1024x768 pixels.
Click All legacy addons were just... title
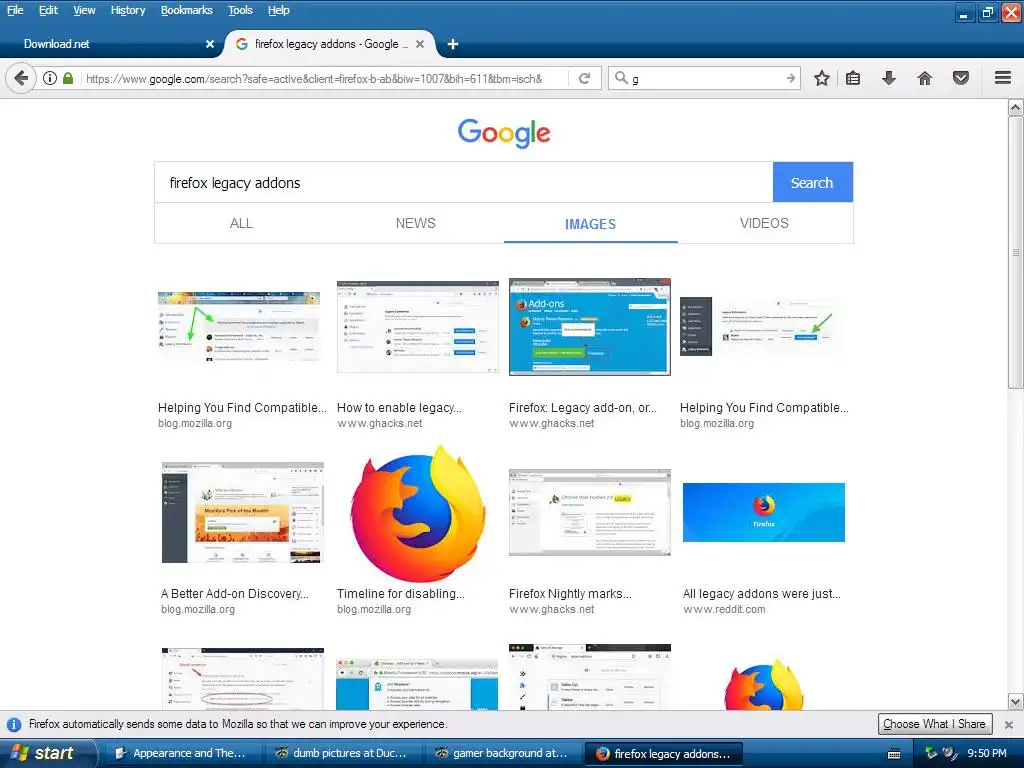click(761, 594)
